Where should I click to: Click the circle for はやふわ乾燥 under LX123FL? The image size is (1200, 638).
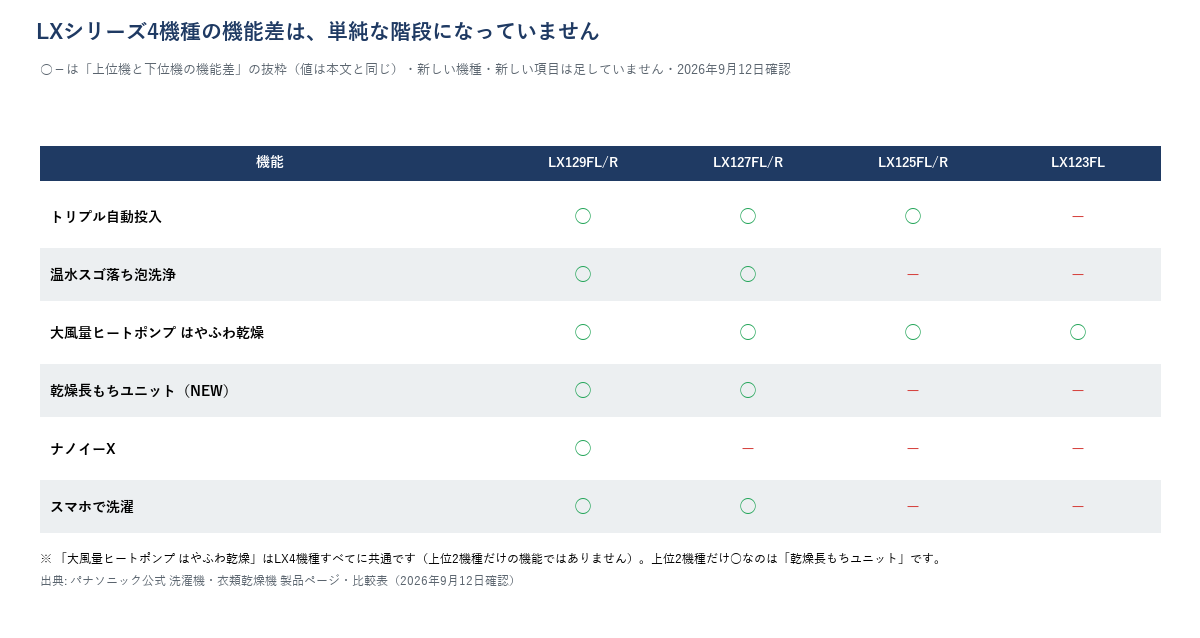tap(1078, 332)
